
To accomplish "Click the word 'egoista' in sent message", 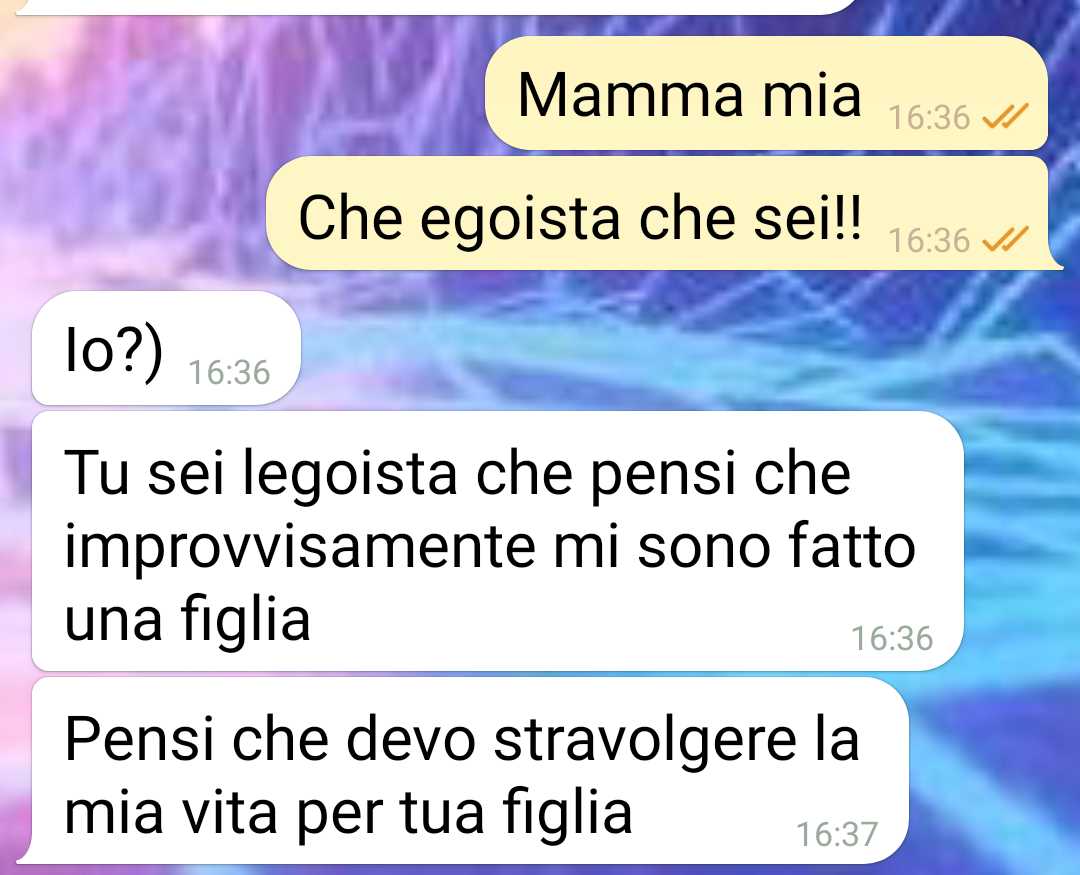I will coord(520,219).
